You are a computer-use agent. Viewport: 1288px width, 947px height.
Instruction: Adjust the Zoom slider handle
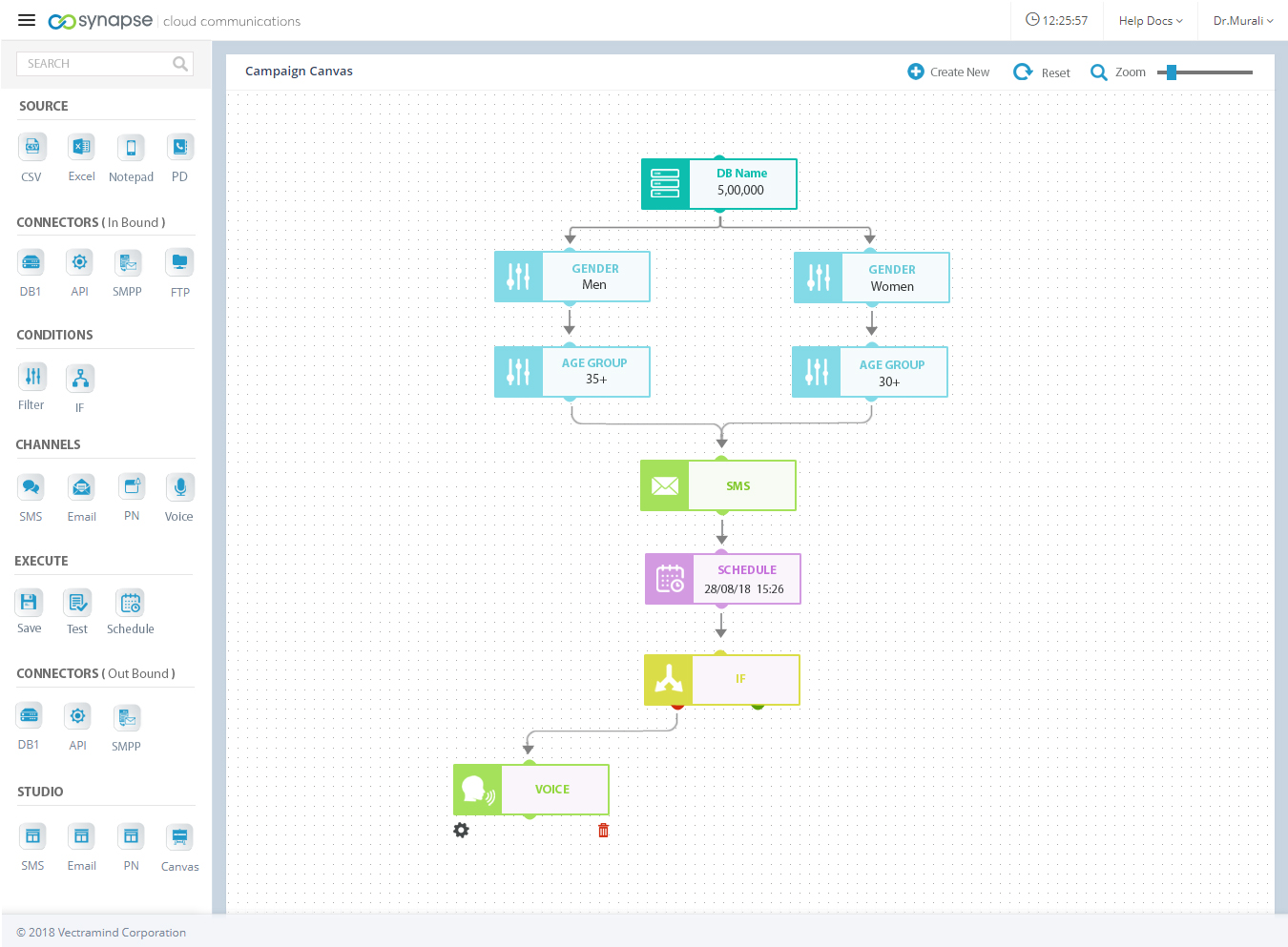click(x=1172, y=72)
